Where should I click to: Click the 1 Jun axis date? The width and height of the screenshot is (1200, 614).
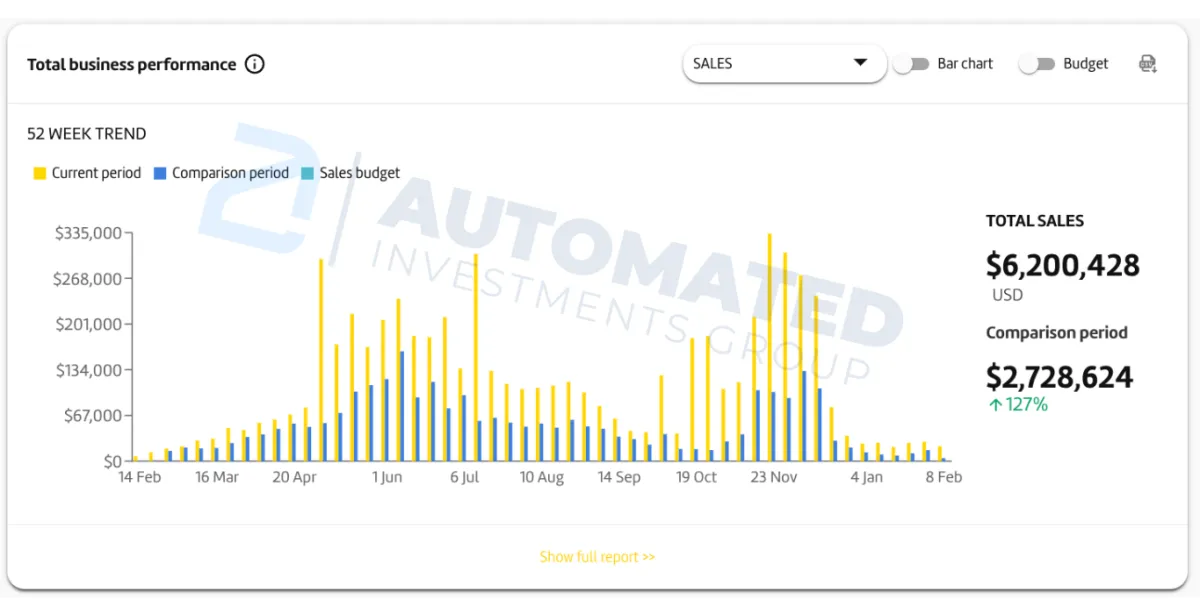387,477
